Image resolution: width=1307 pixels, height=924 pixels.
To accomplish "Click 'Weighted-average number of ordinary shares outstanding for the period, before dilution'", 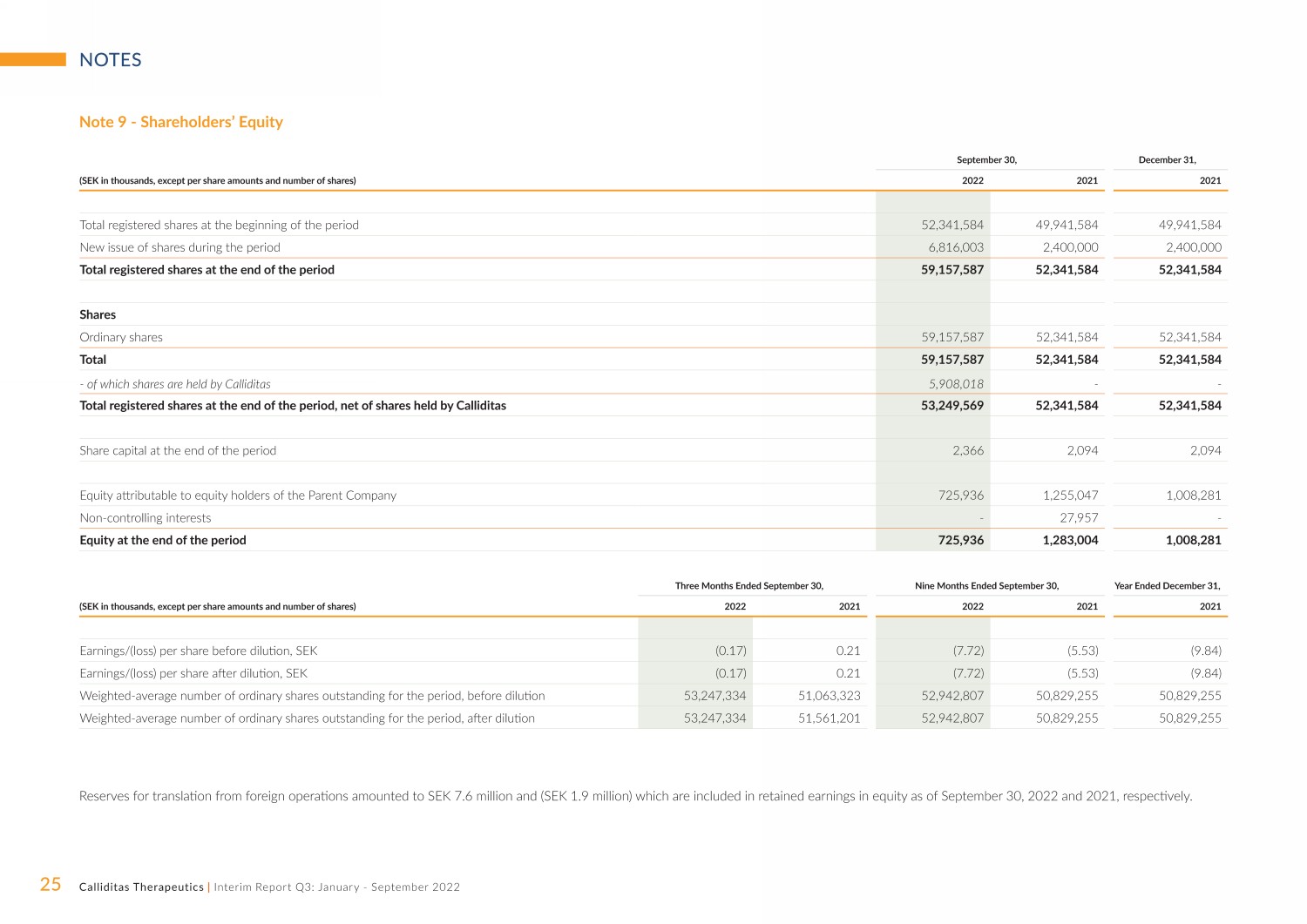I will [312, 696].
